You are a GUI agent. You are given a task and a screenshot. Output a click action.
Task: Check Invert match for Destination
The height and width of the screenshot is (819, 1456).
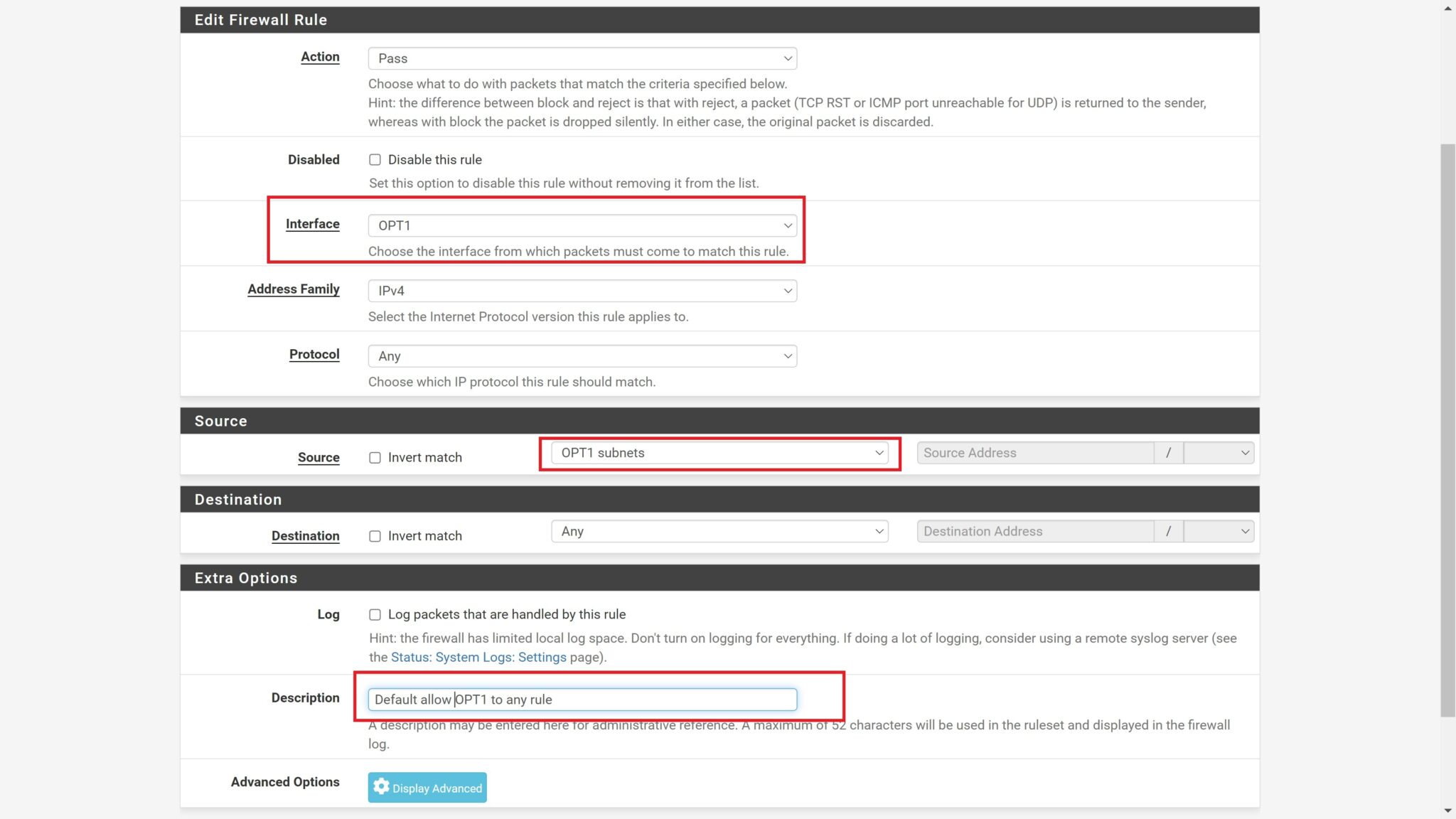tap(375, 535)
